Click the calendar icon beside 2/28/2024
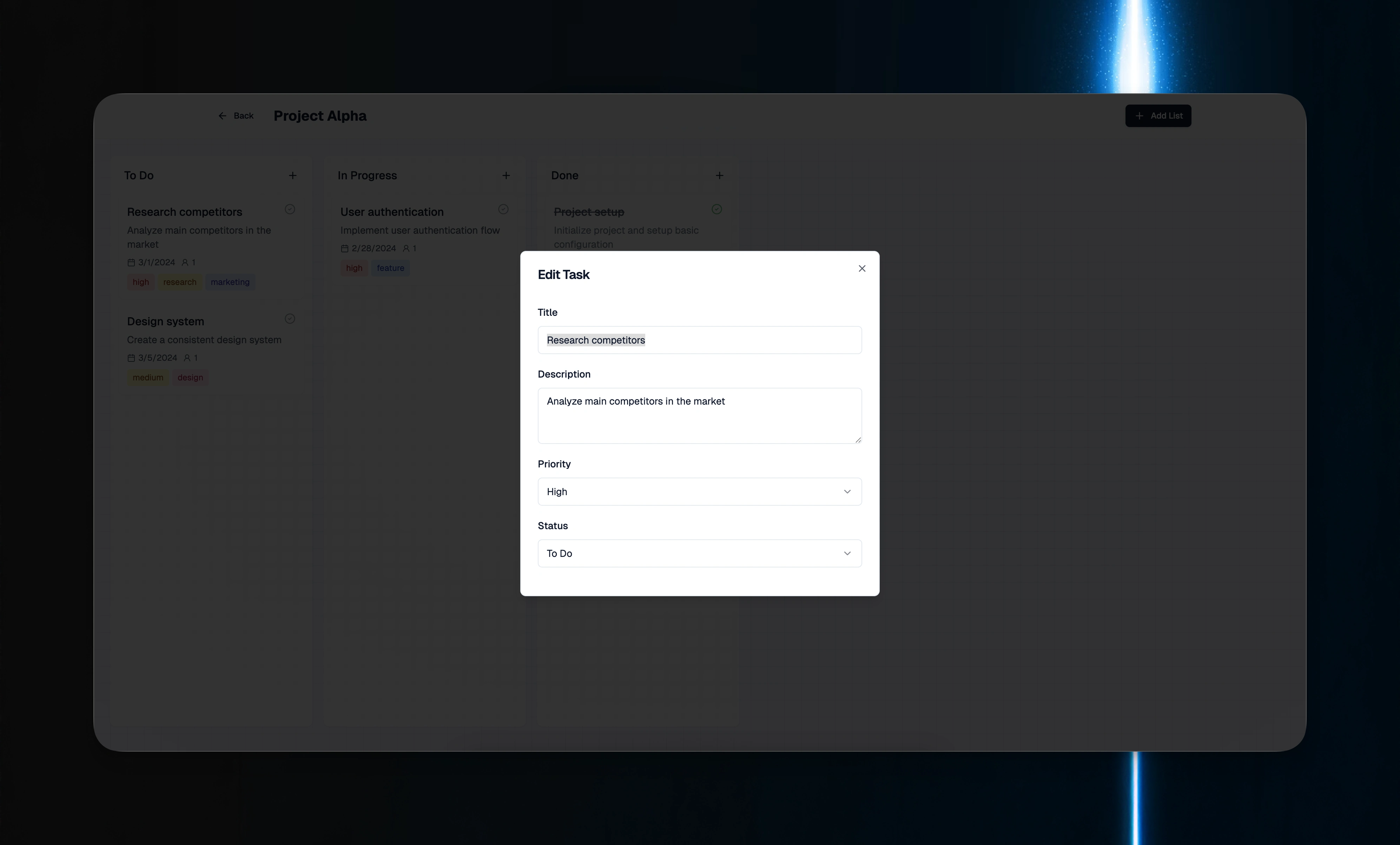 coord(344,248)
